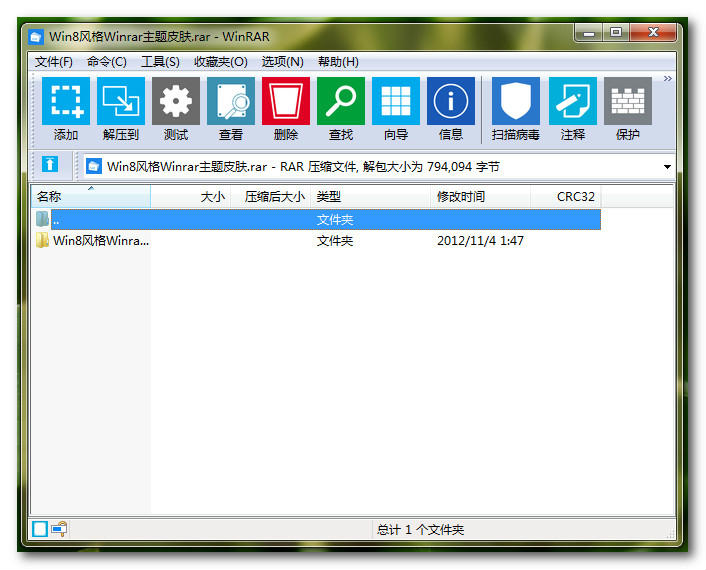Close the WinRAR window
Viewport: 706px width, 570px height.
coord(653,33)
